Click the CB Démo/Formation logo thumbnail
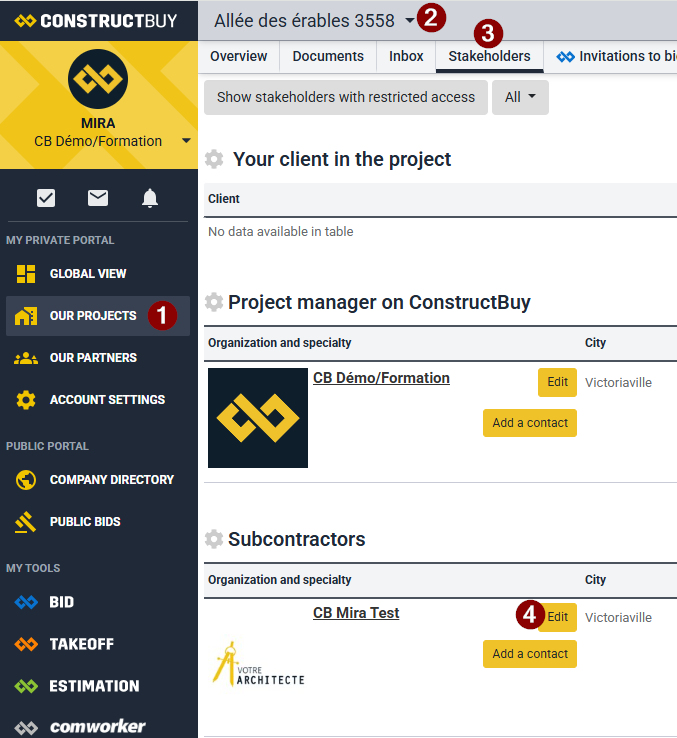The image size is (677, 738). tap(258, 418)
